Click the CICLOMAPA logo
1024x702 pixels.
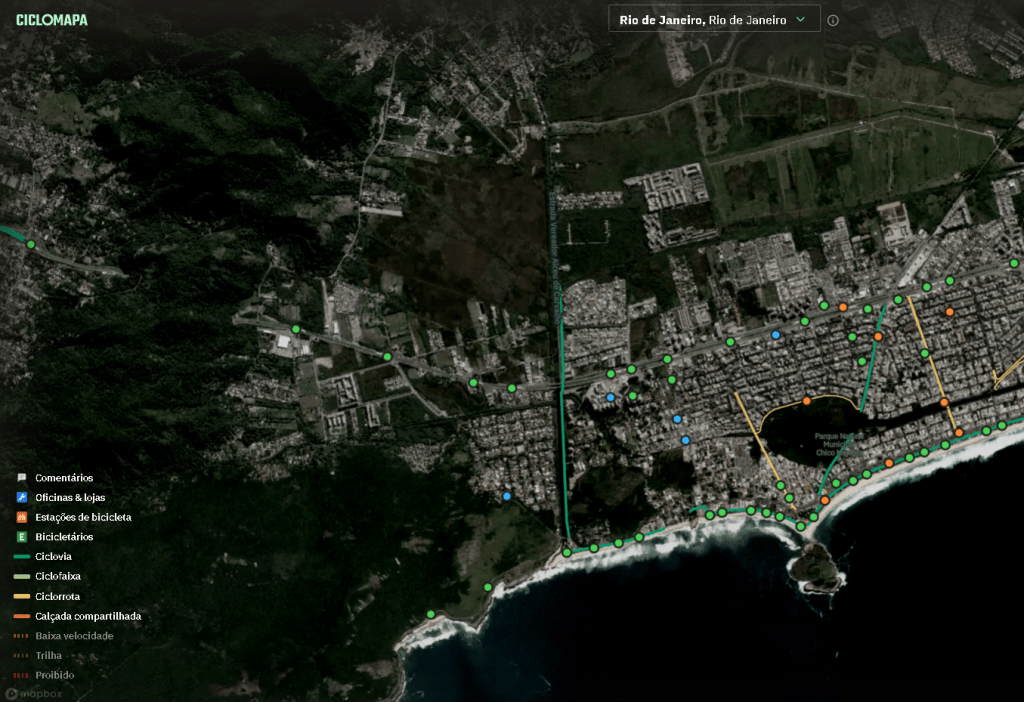click(52, 19)
